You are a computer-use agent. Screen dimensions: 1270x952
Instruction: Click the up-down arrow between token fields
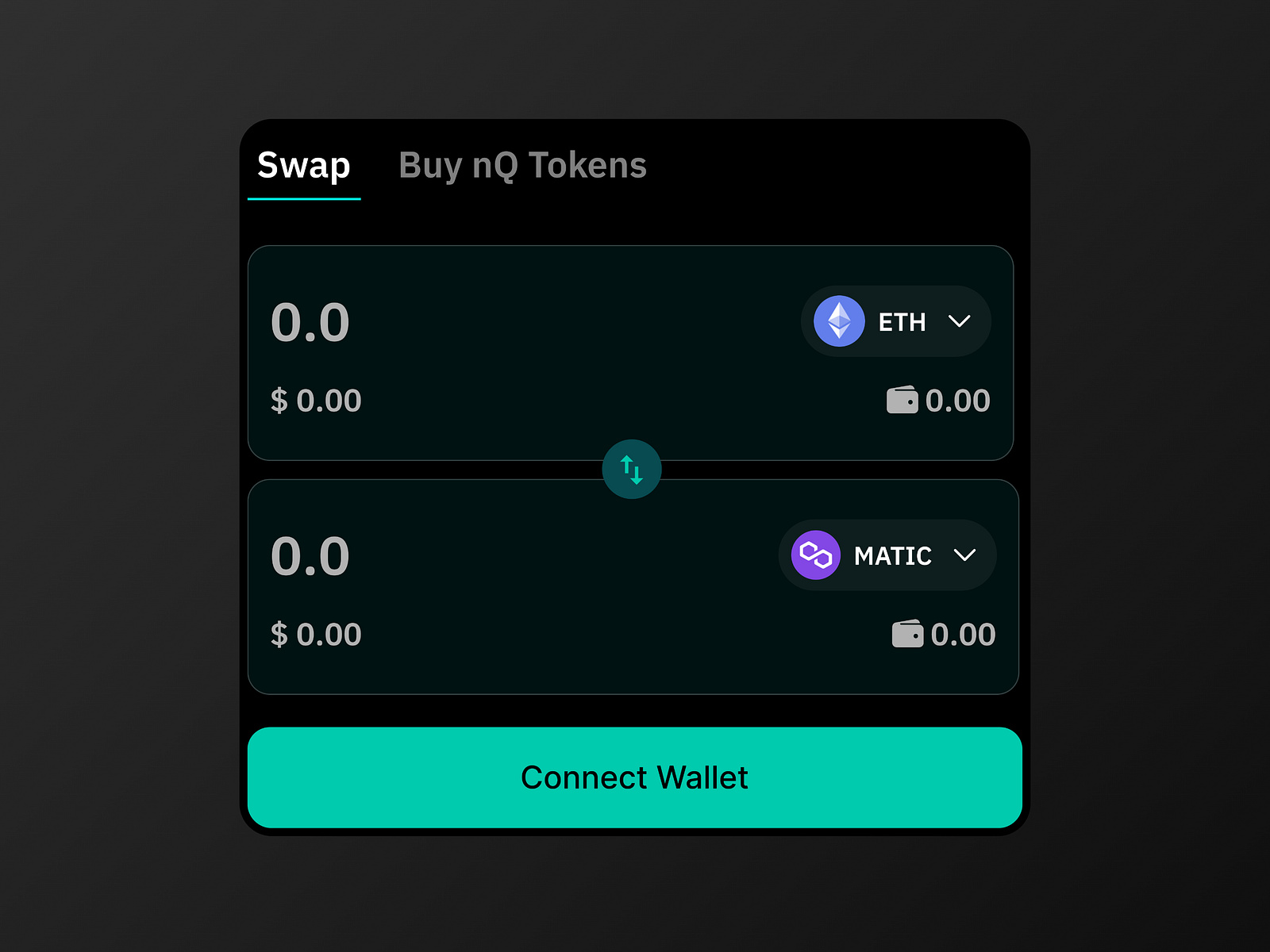pyautogui.click(x=633, y=469)
